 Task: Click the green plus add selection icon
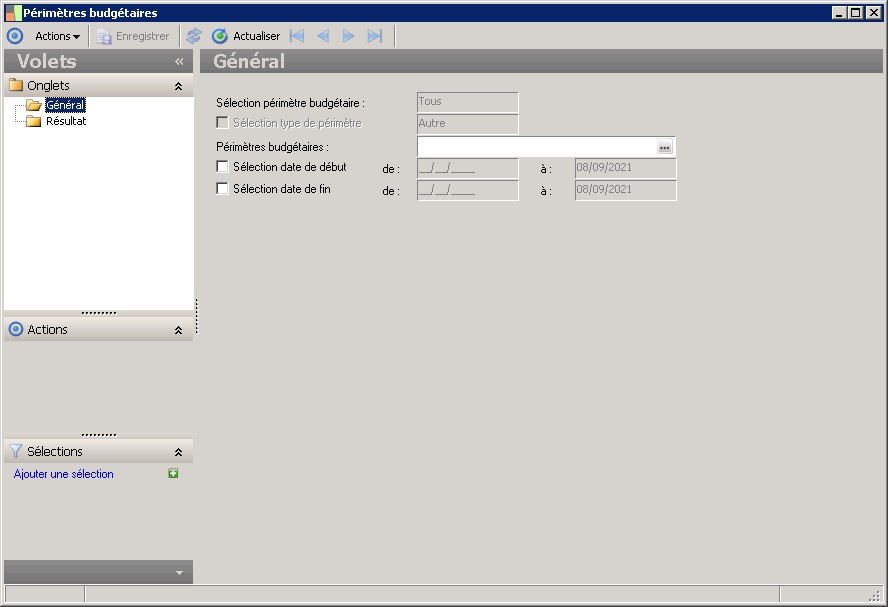[173, 473]
